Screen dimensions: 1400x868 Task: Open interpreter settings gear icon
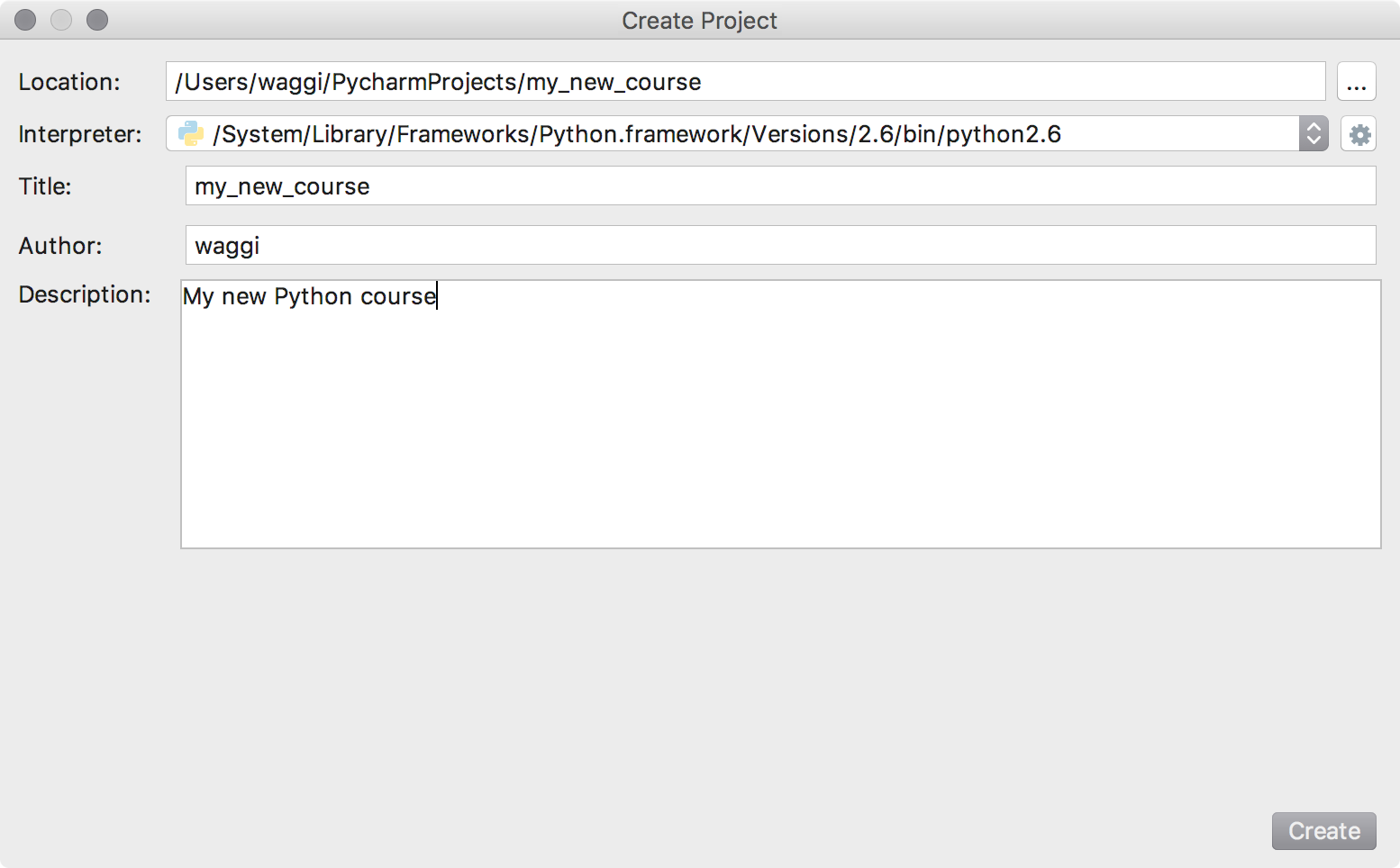pyautogui.click(x=1359, y=134)
